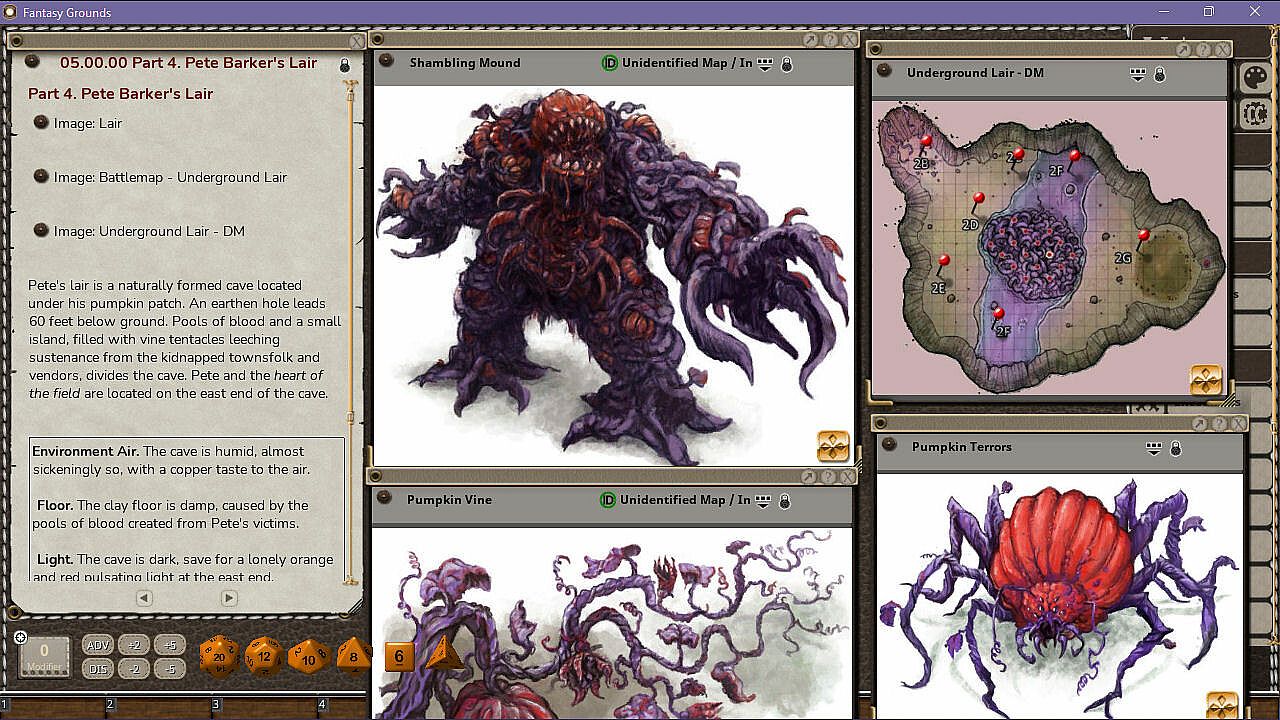Go to the previous story page arrow
Viewport: 1280px width, 720px height.
144,598
